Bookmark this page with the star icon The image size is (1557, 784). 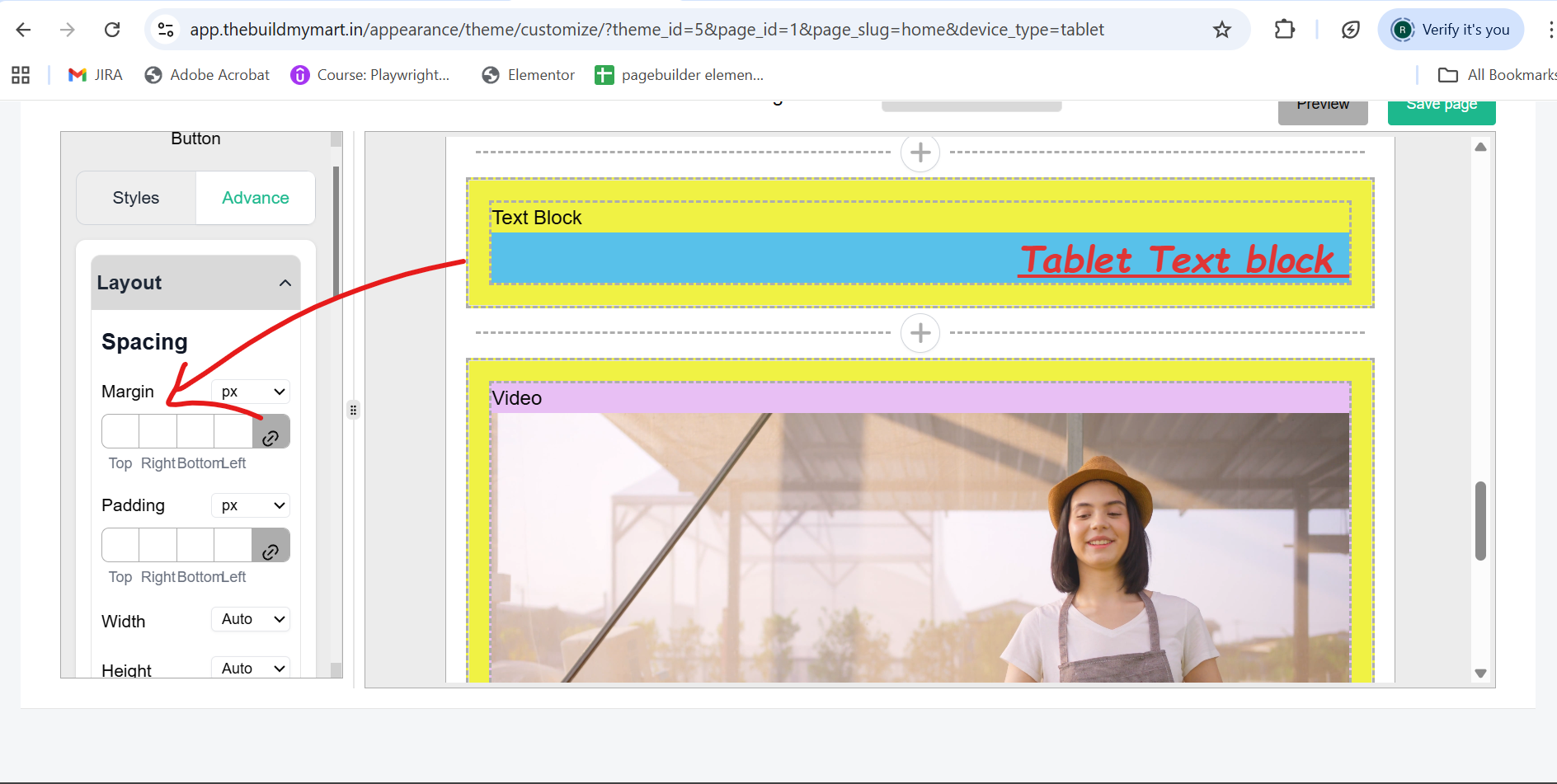click(x=1221, y=30)
